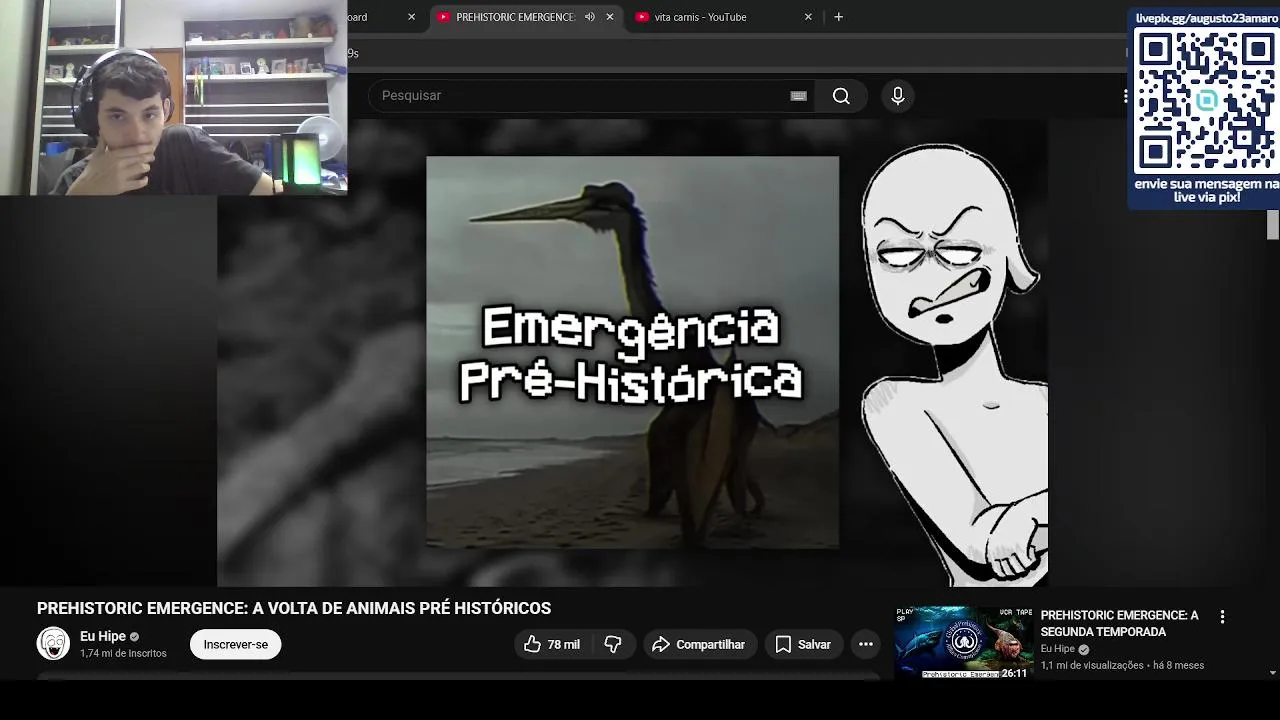Click the 1,74 mi de inscritos text
Screen dimensions: 1280x720
(123, 654)
